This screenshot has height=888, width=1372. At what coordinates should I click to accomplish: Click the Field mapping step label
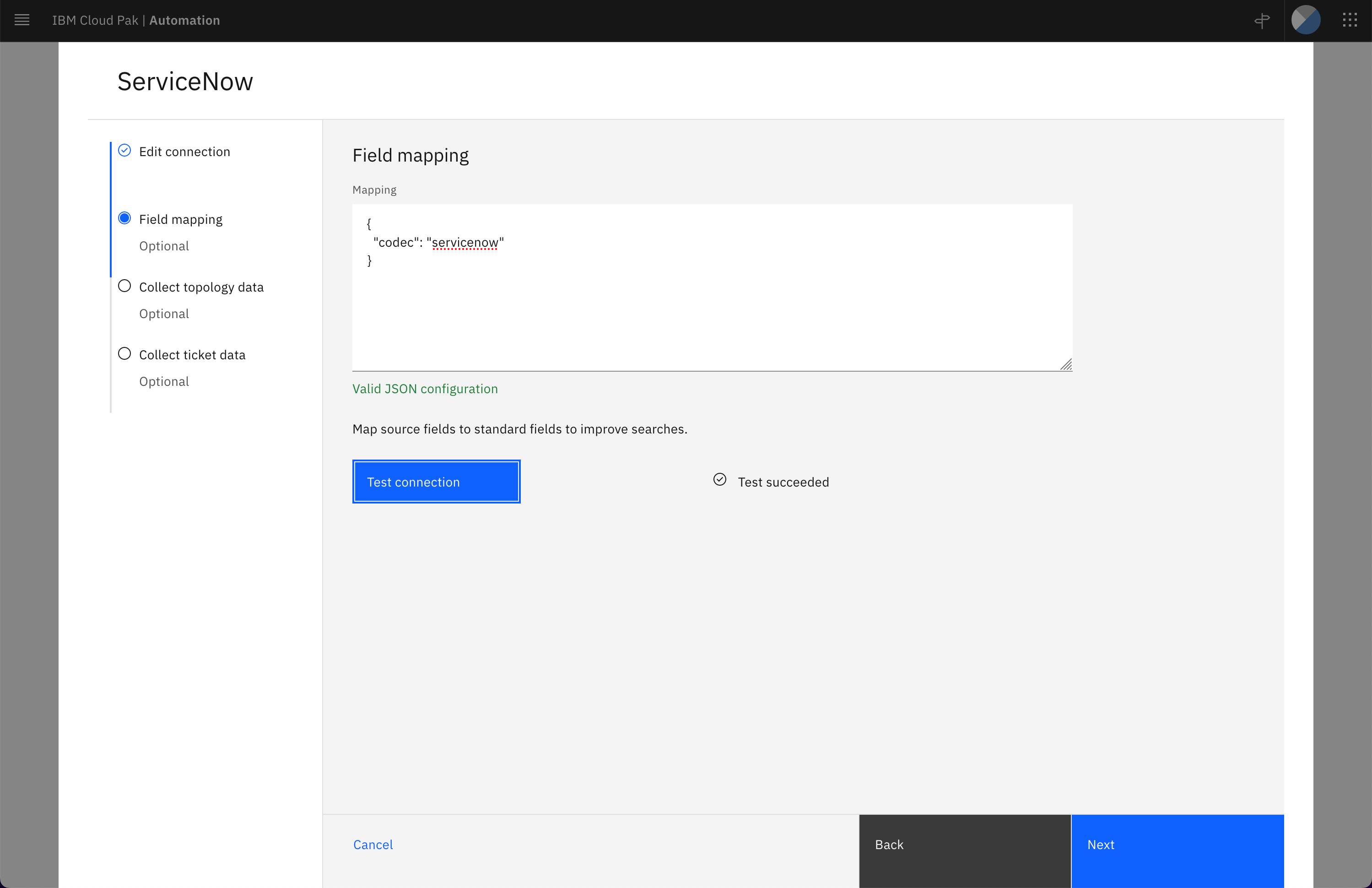[x=180, y=220]
